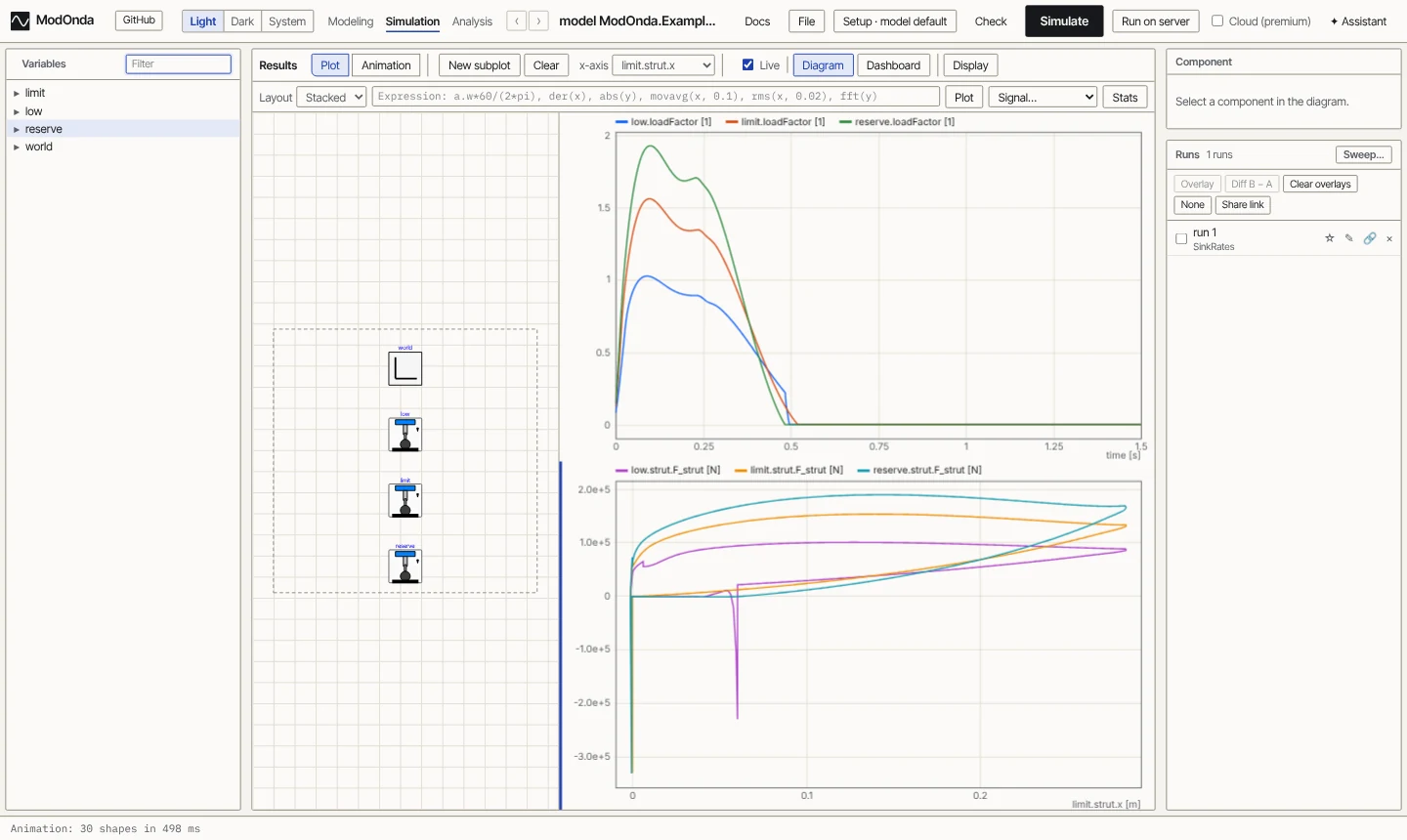
Task: Switch to the Analysis tab
Action: [472, 21]
